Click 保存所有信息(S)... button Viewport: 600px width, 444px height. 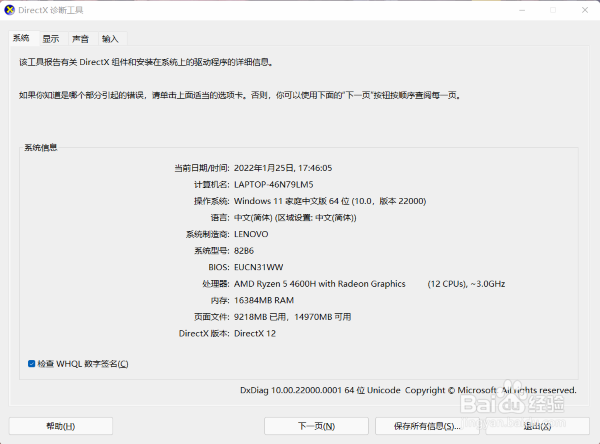(x=427, y=426)
